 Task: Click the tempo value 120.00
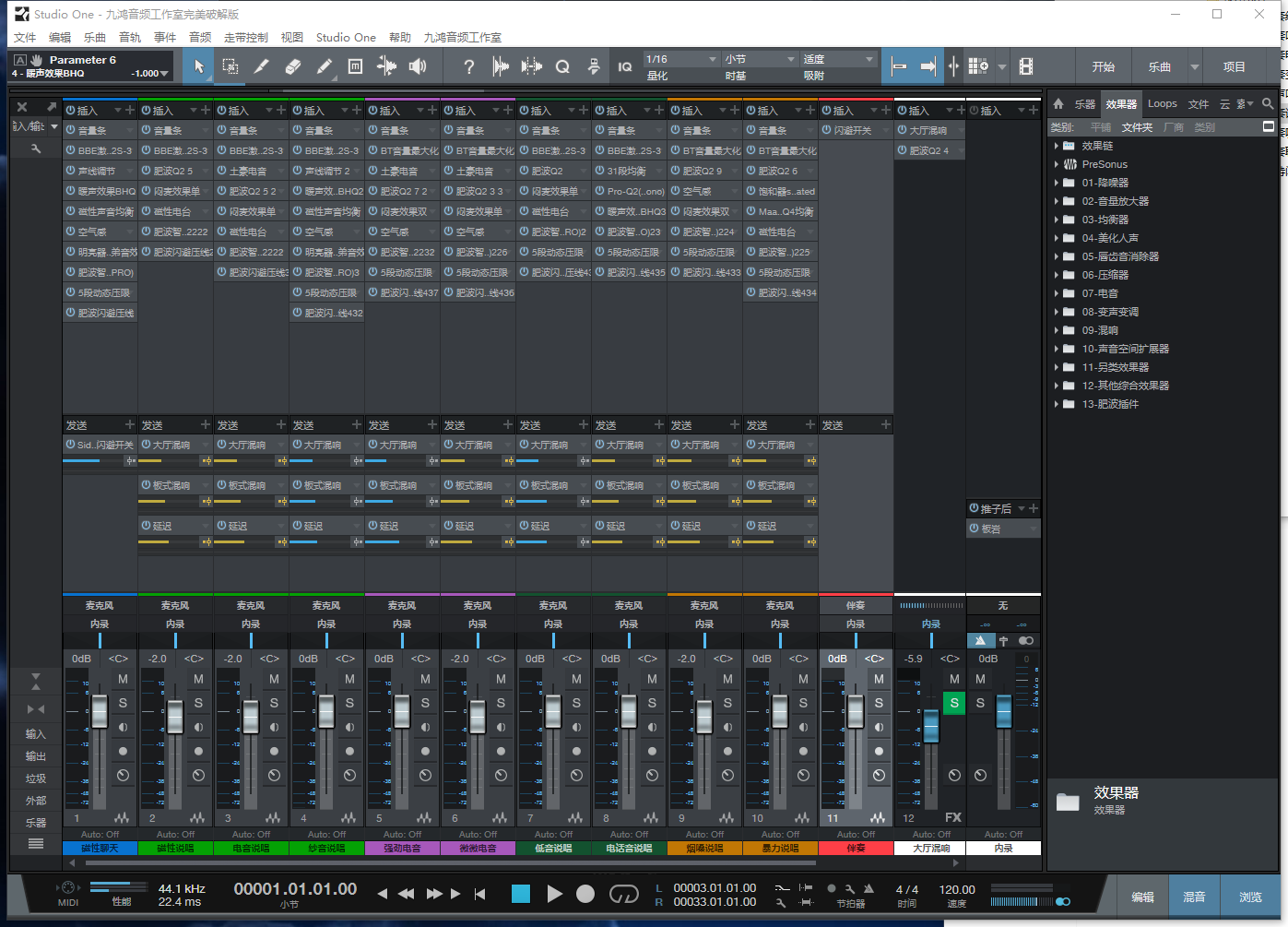(956, 890)
